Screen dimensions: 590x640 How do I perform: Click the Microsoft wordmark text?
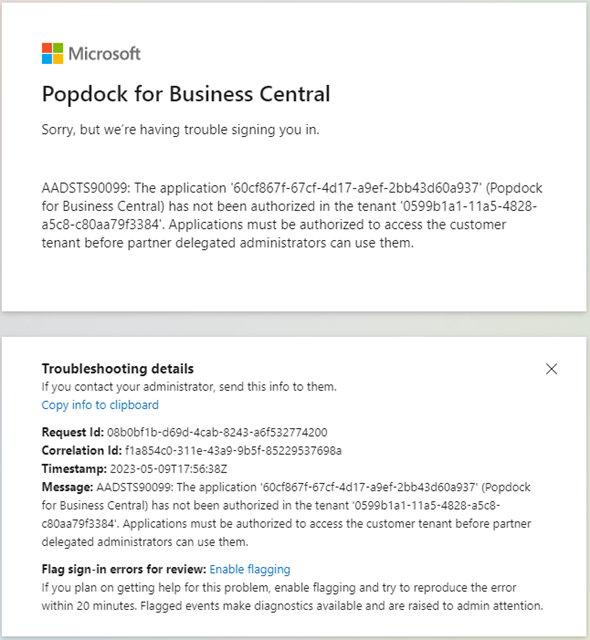(x=104, y=54)
